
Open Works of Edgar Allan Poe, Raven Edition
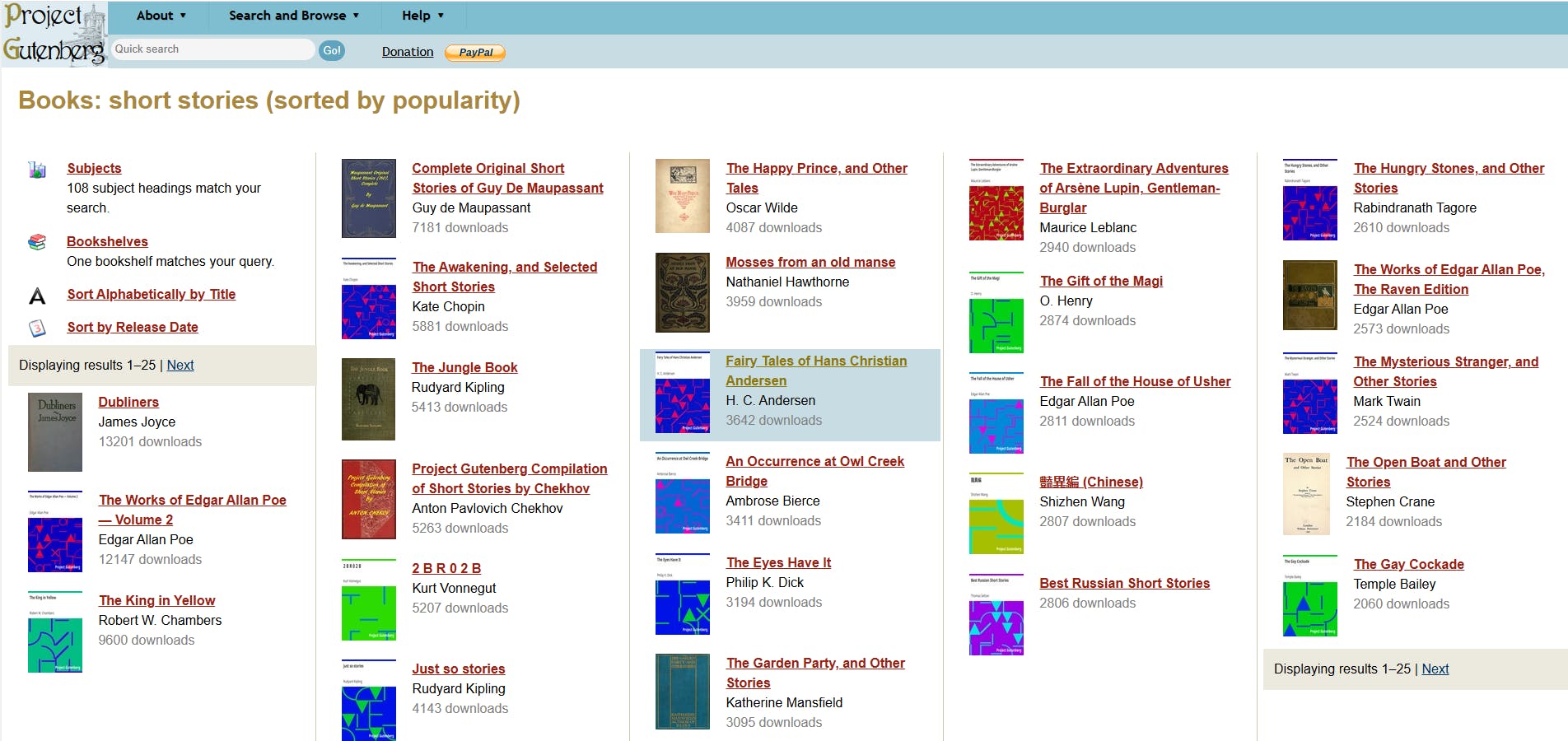(1449, 279)
